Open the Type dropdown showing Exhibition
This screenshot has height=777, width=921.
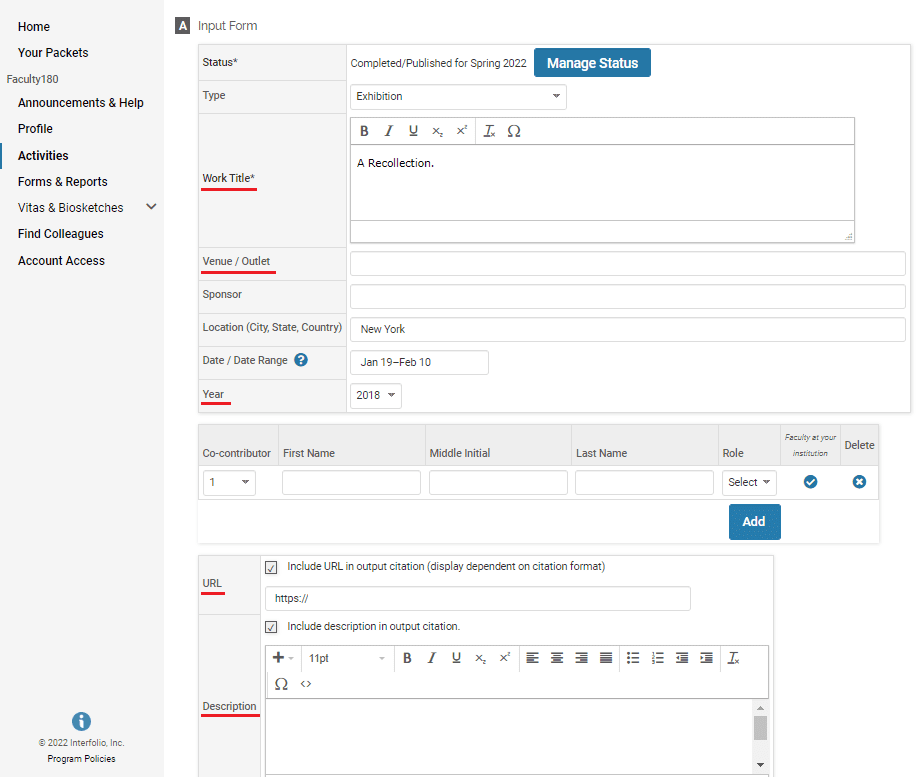[x=458, y=96]
